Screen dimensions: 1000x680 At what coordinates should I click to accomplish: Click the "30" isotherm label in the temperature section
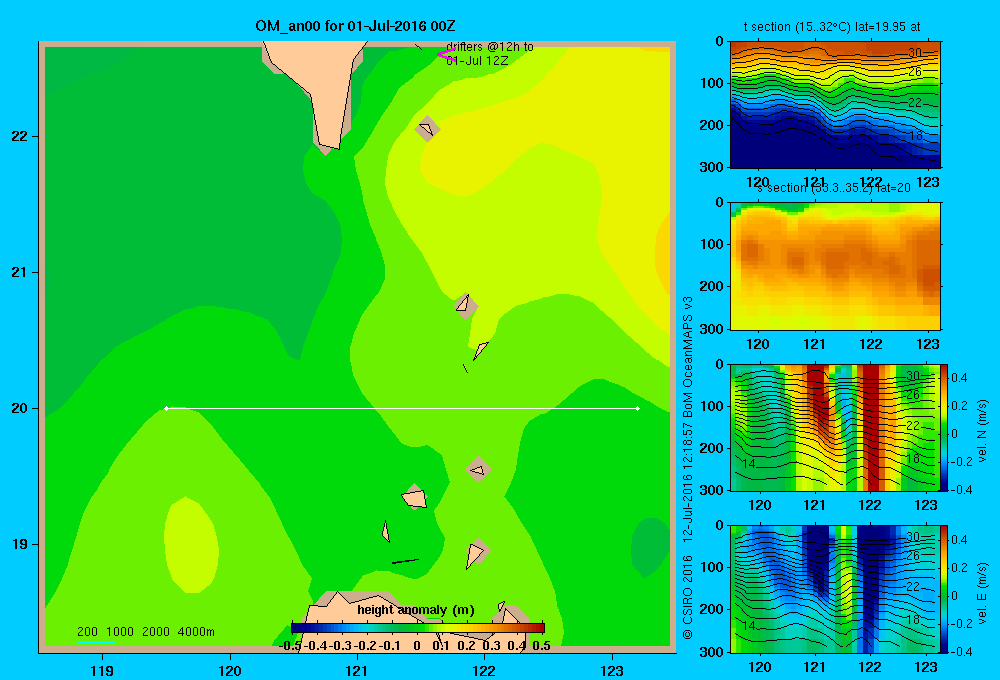click(x=915, y=53)
